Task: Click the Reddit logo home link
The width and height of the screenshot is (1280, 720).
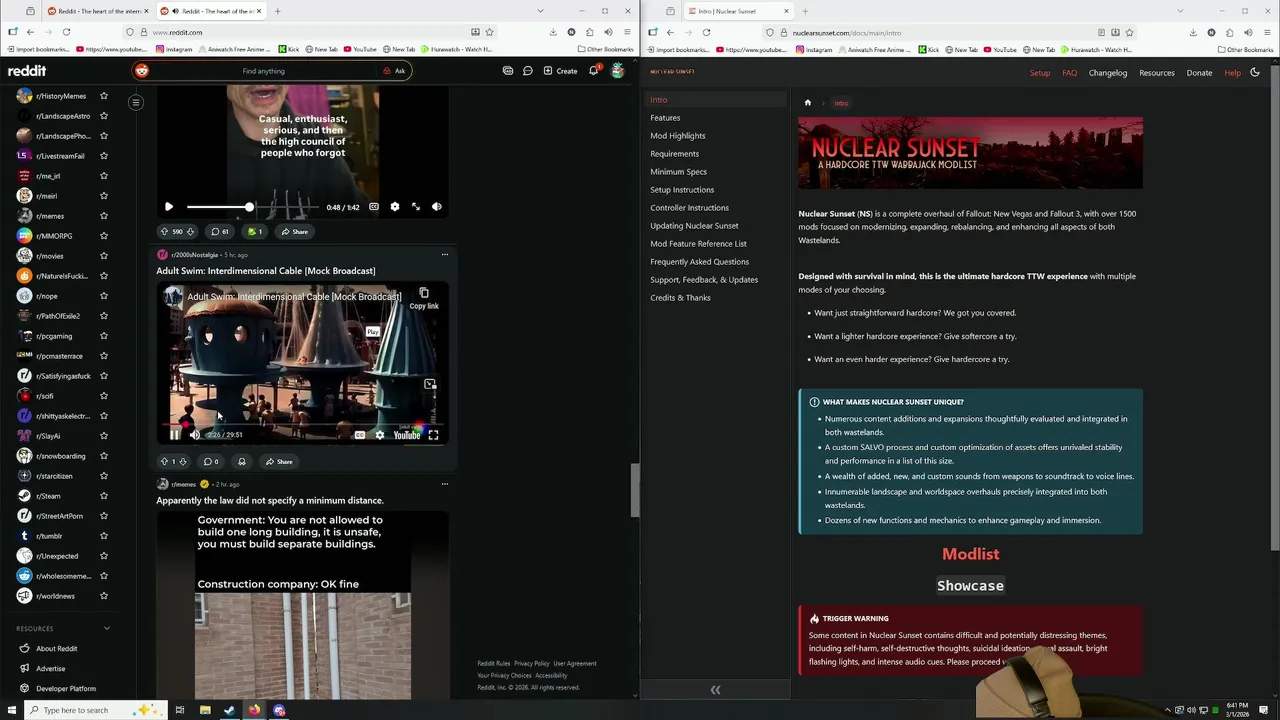Action: (x=27, y=71)
